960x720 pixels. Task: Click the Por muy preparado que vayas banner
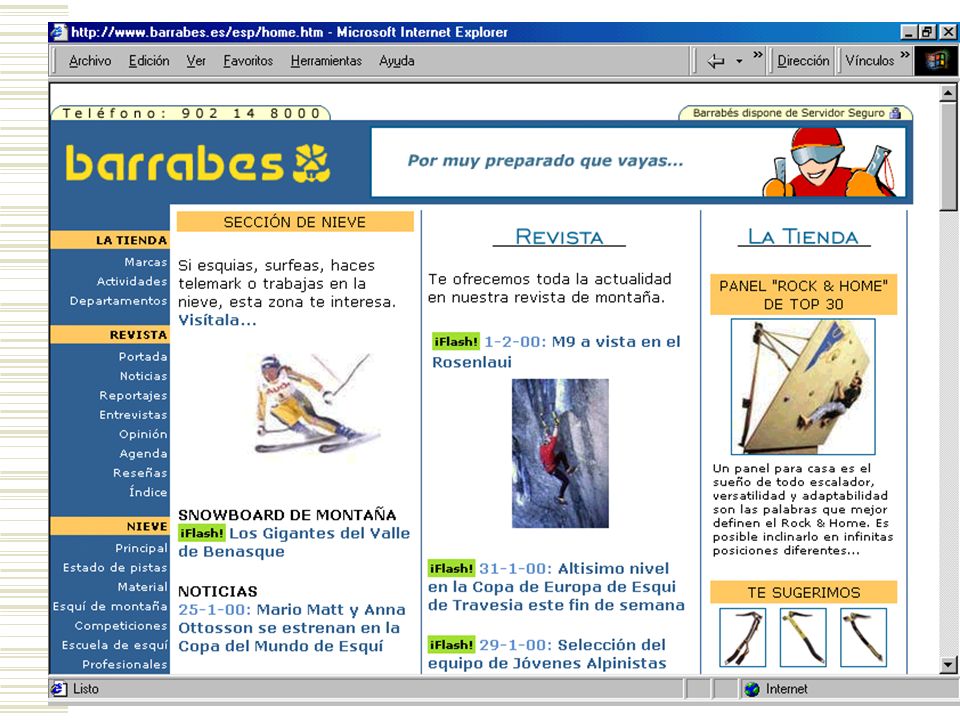pos(638,162)
